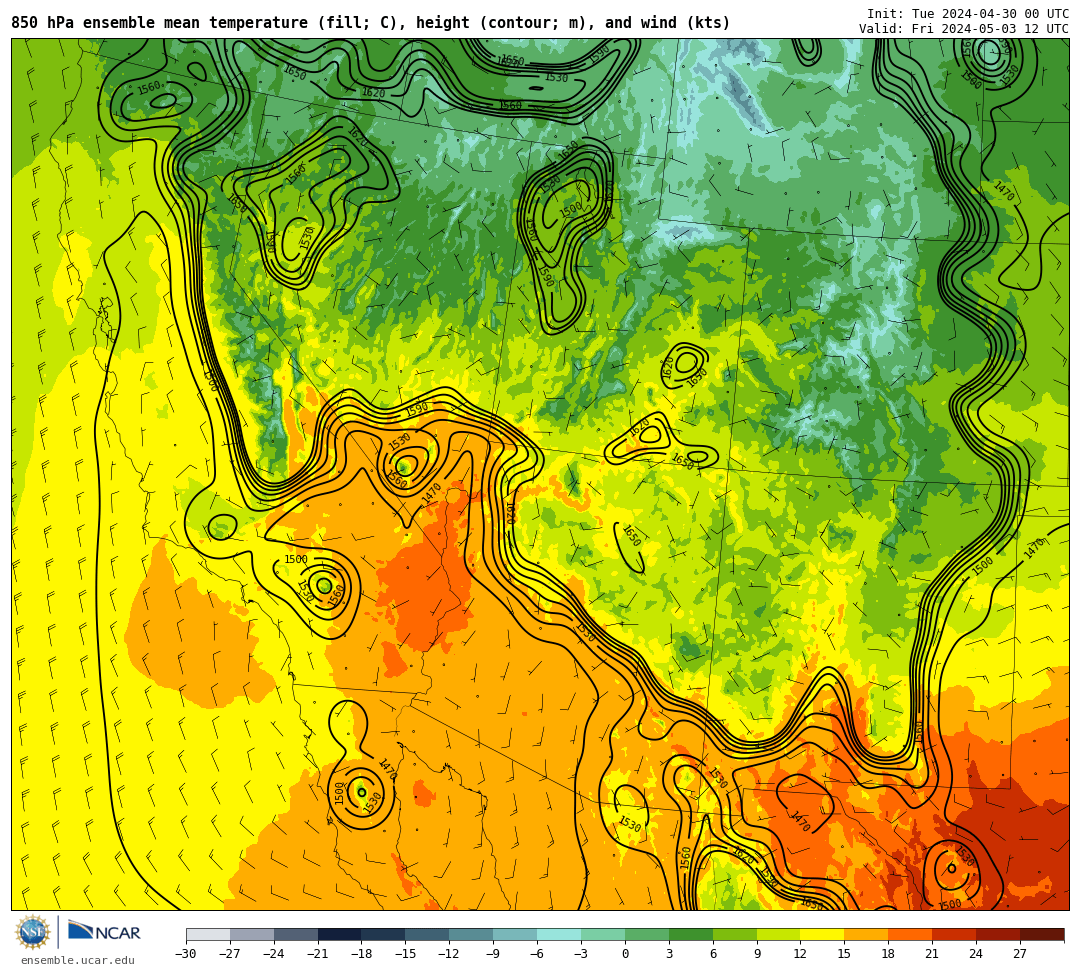Click the positive 27 colorbar tick label
1080x973 pixels.
1021,954
